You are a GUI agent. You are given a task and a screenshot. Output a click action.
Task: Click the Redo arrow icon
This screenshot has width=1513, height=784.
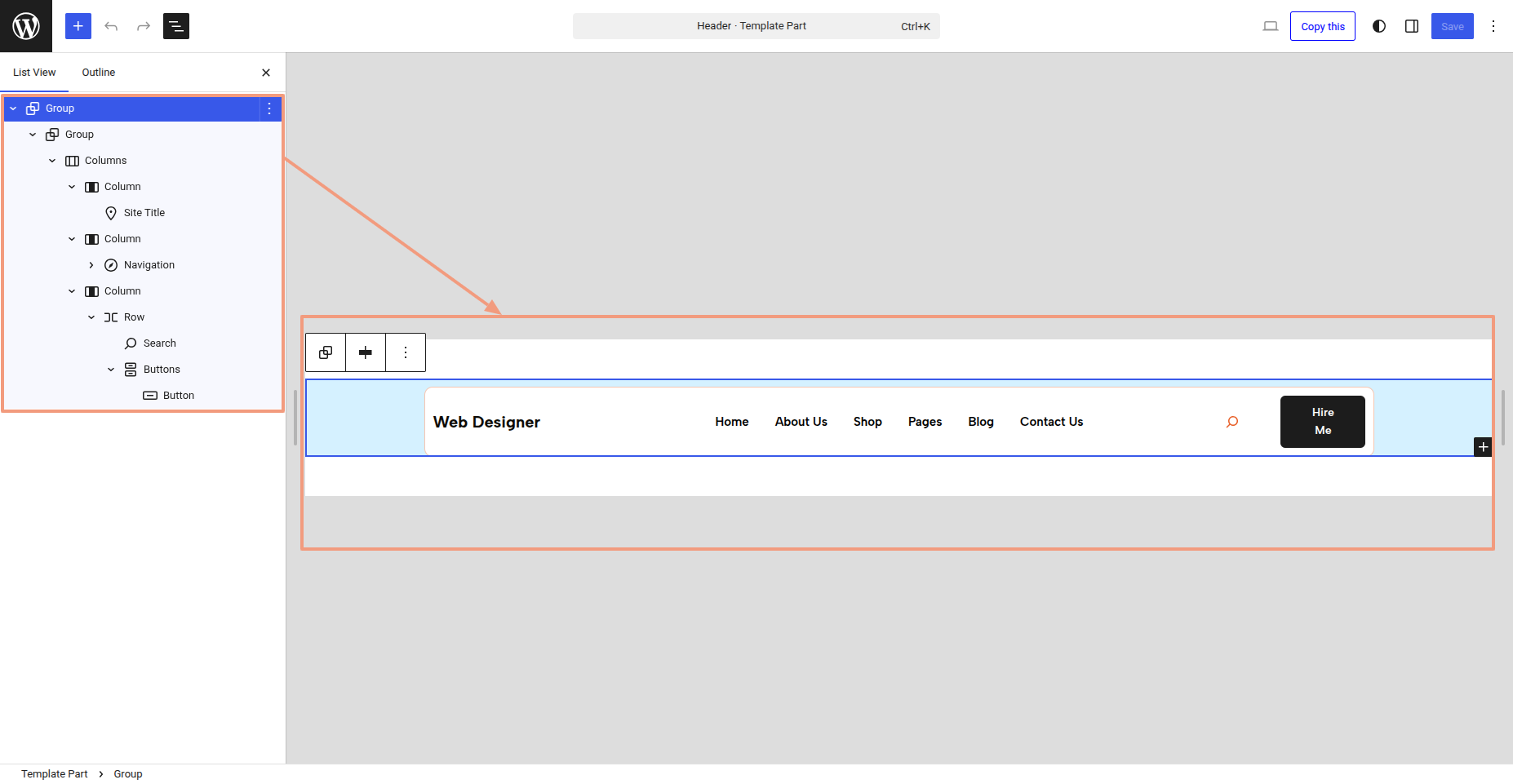click(x=144, y=26)
